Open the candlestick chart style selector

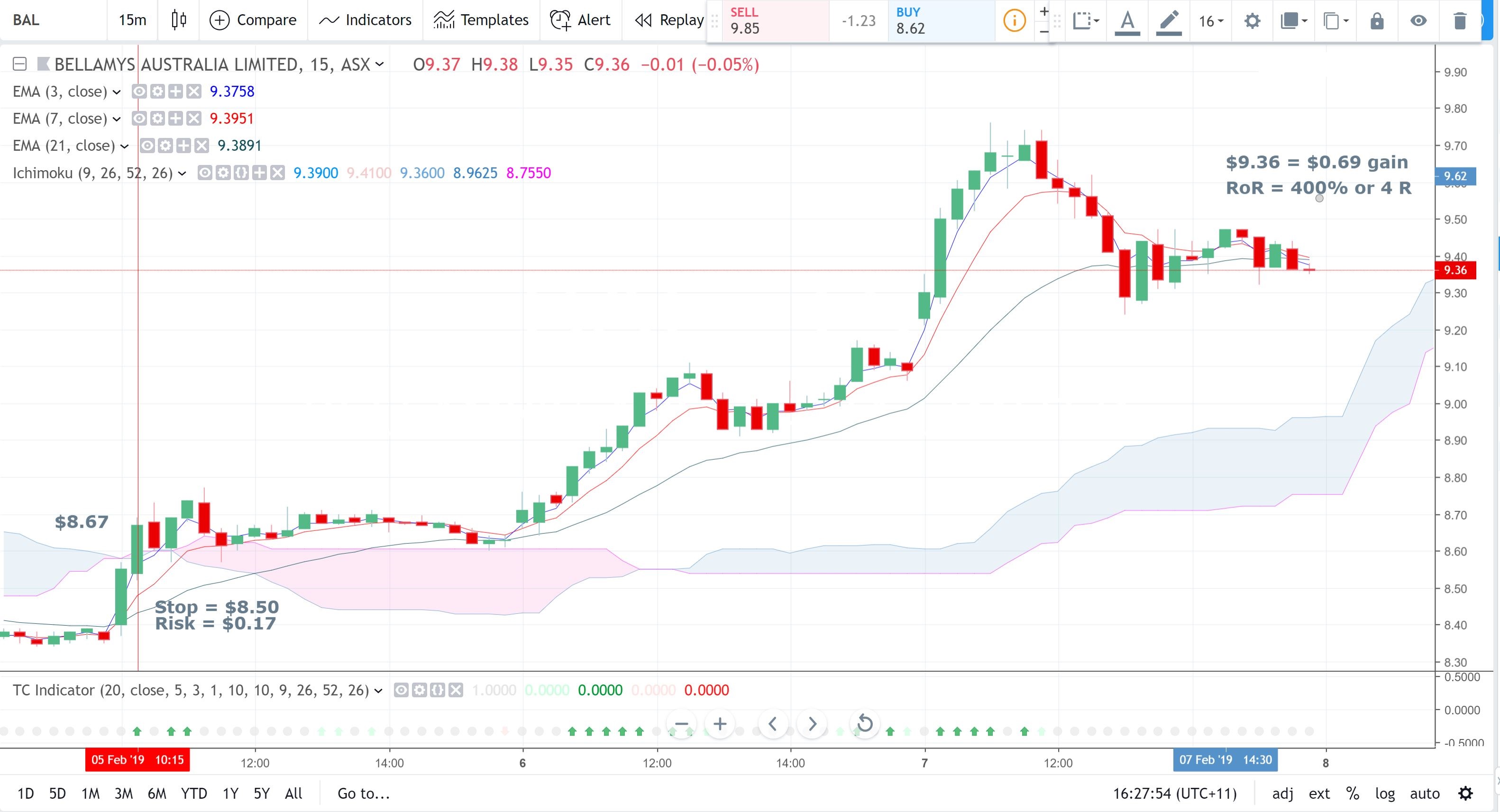(x=179, y=20)
